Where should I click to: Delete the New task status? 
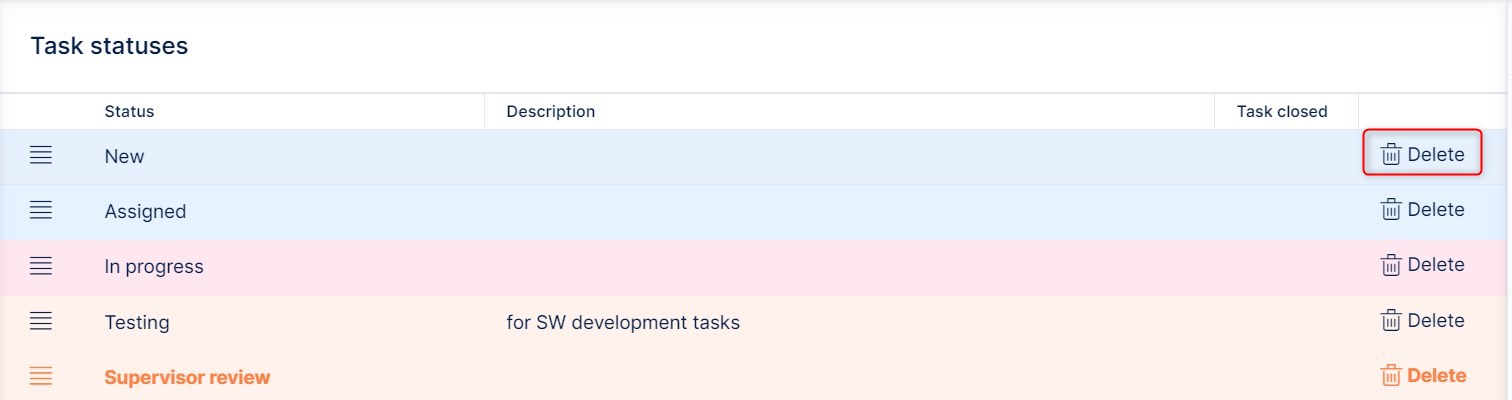(x=1422, y=155)
